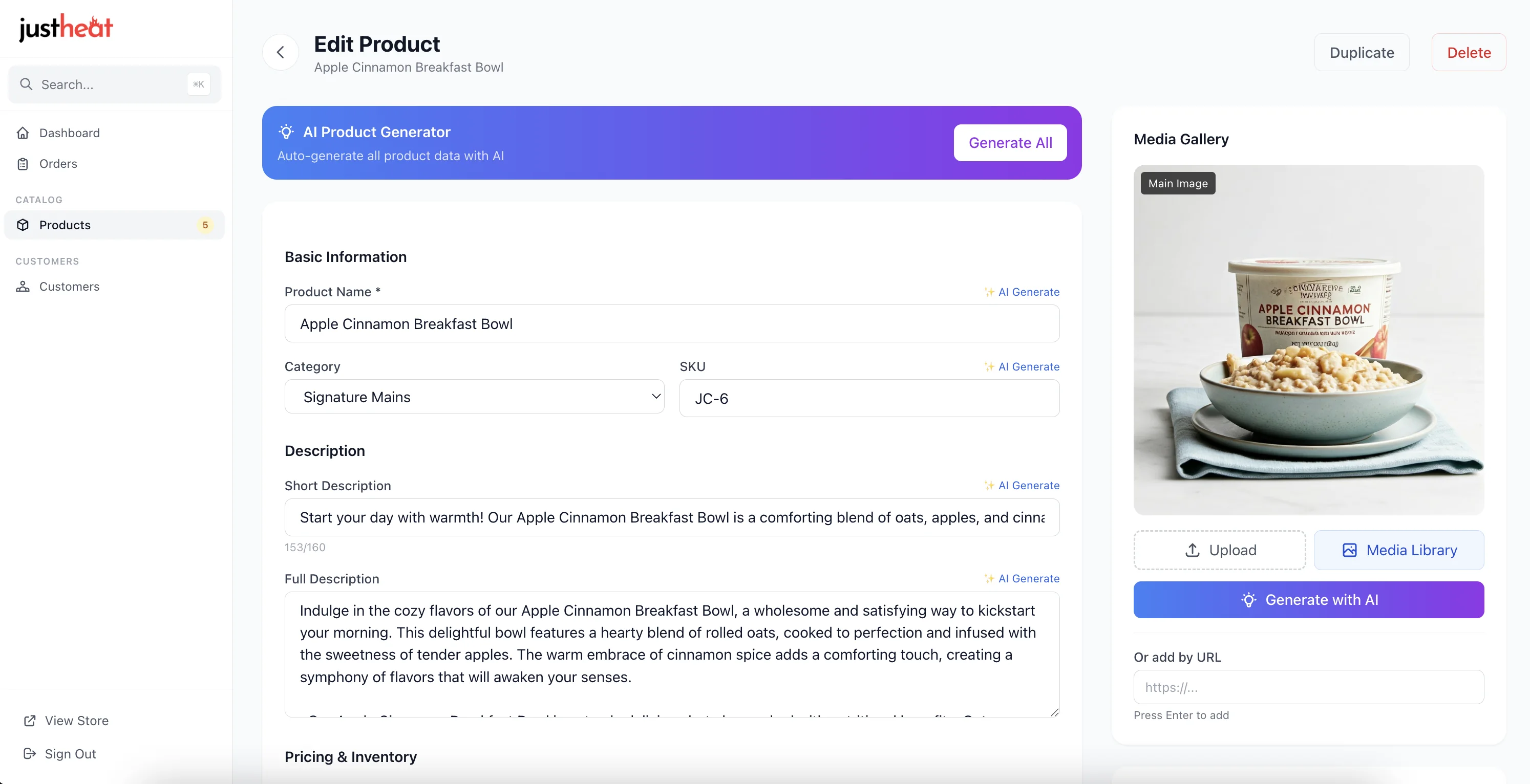Click the AI lightbulb icon in the purple banner

pyautogui.click(x=287, y=132)
